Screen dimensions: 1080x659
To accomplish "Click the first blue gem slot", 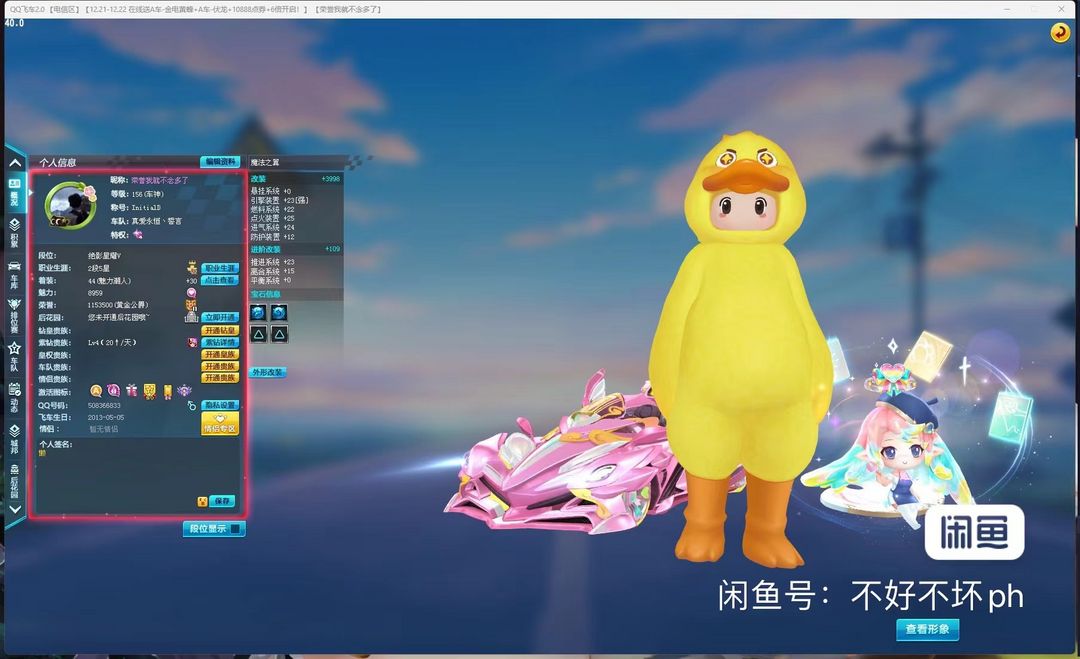I will point(258,313).
